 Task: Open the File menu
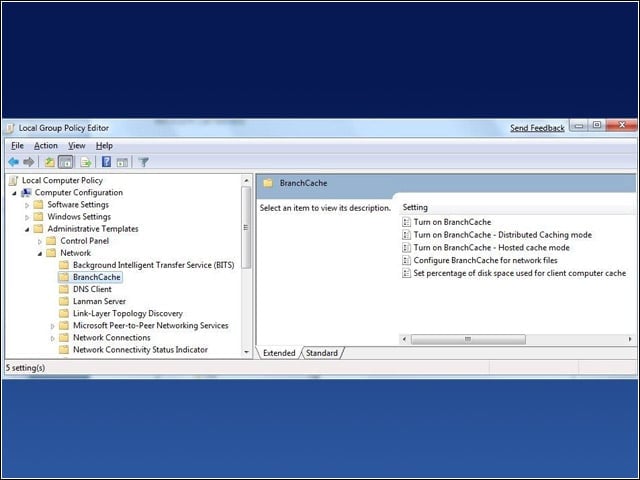(x=17, y=146)
